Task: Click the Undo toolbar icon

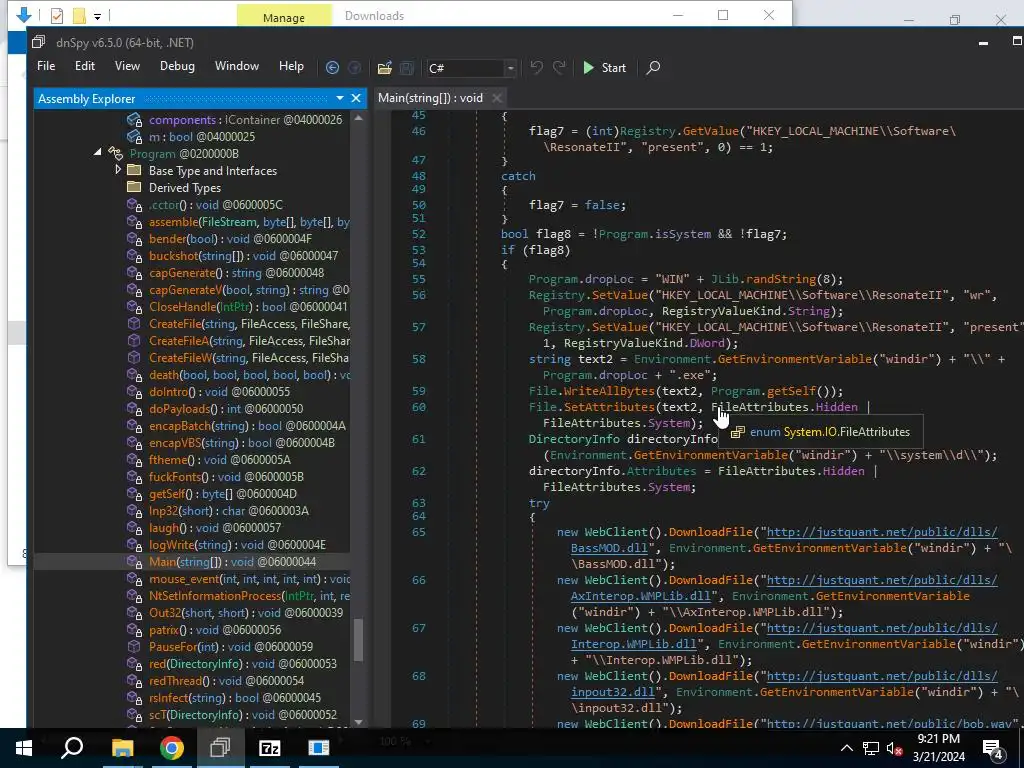Action: [536, 67]
